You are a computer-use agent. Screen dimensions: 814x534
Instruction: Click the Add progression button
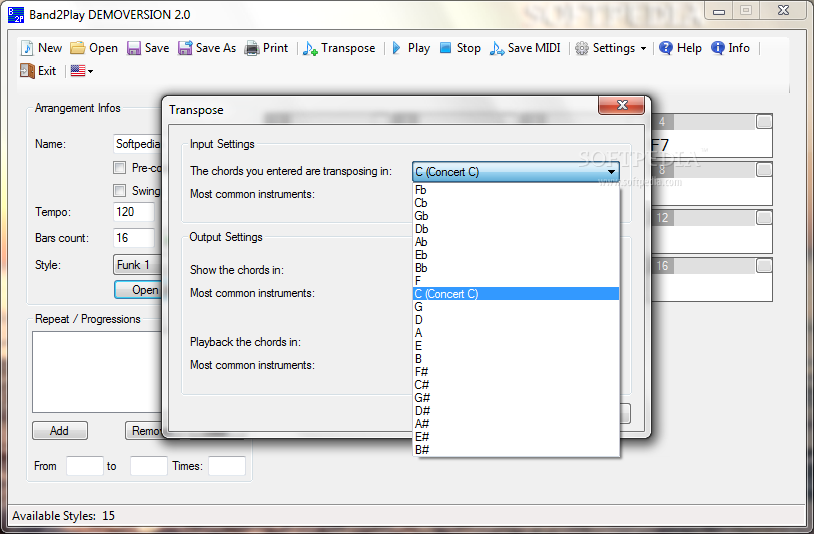(60, 430)
